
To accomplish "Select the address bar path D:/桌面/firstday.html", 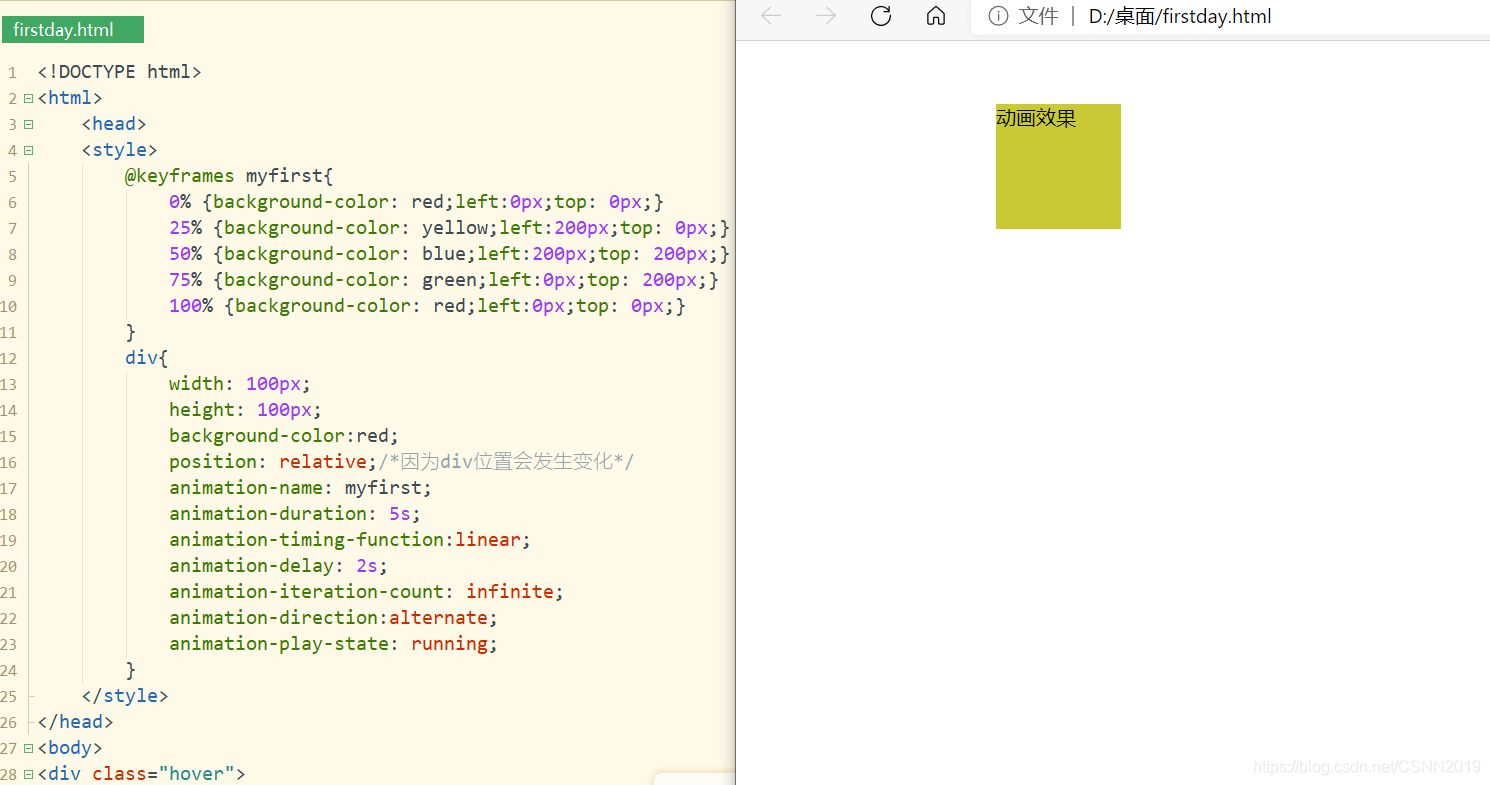I will coord(1180,16).
